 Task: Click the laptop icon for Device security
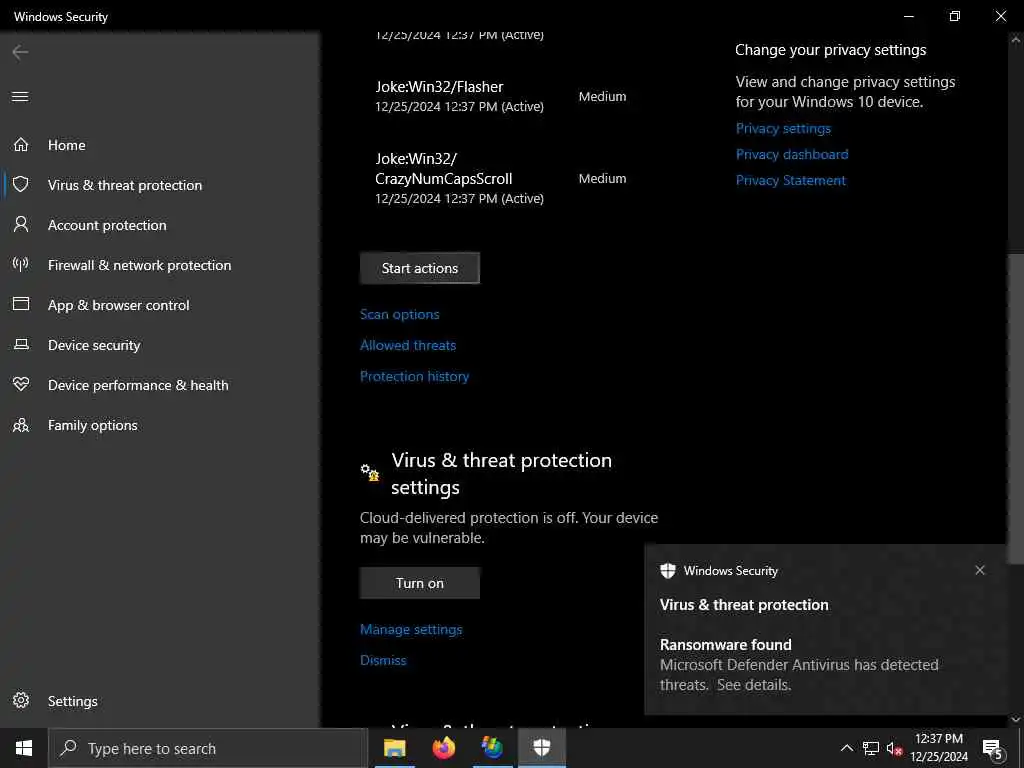tap(21, 344)
